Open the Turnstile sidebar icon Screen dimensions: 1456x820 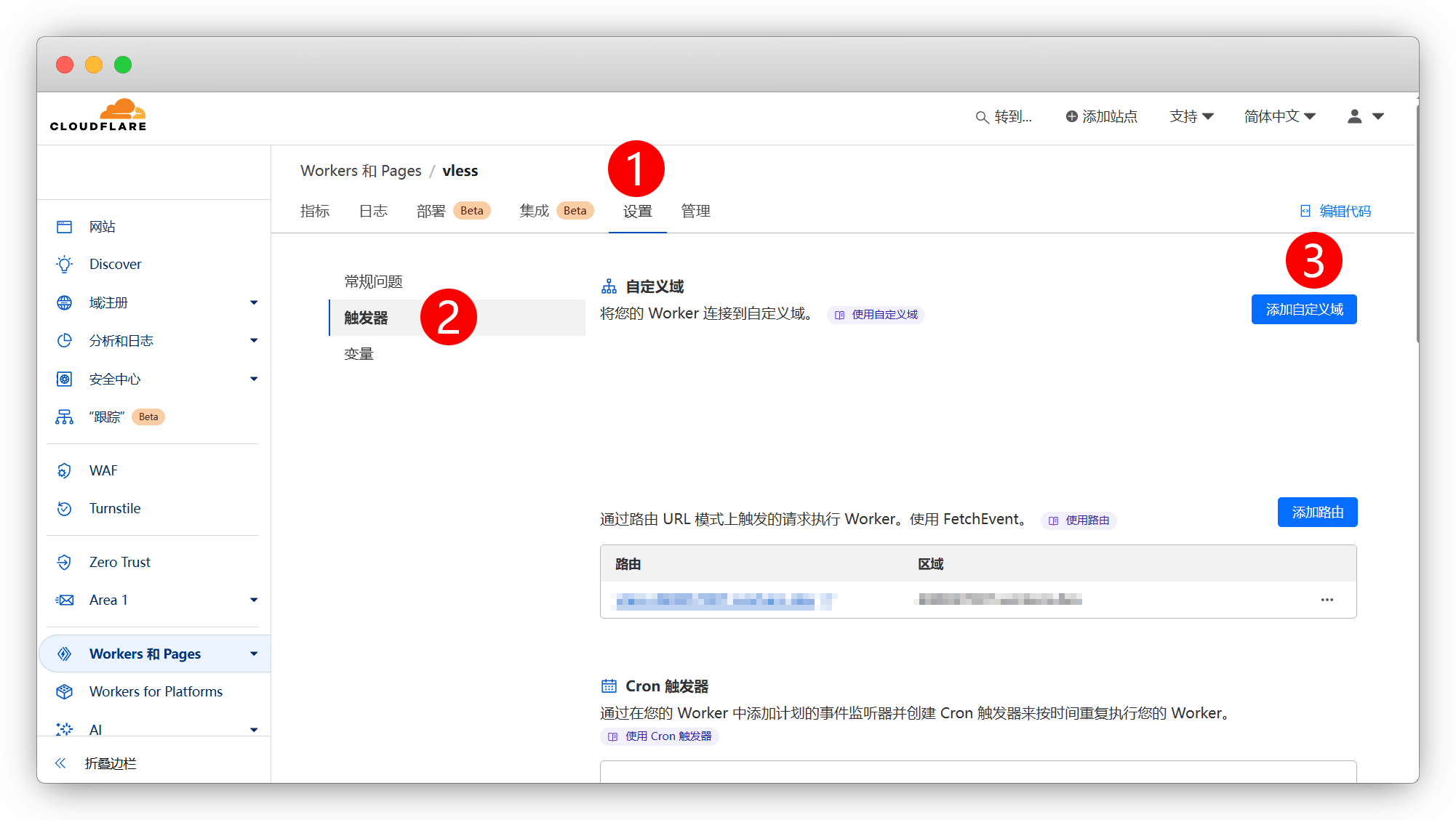[x=65, y=509]
